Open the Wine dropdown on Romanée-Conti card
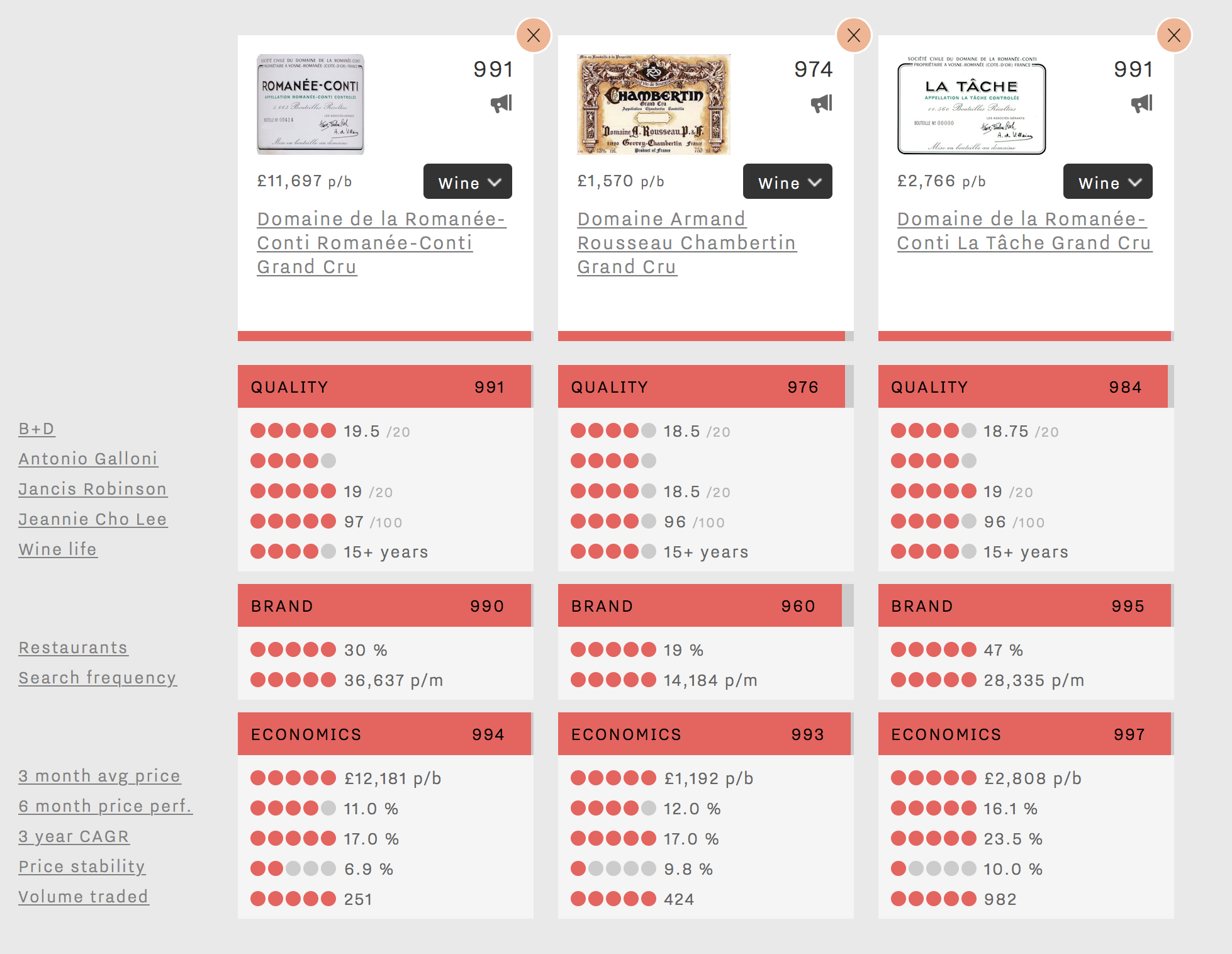The image size is (1232, 954). [468, 182]
